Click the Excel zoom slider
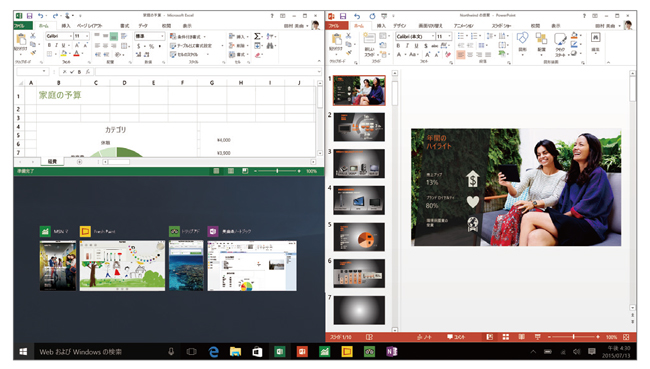This screenshot has width=650, height=369. 277,171
